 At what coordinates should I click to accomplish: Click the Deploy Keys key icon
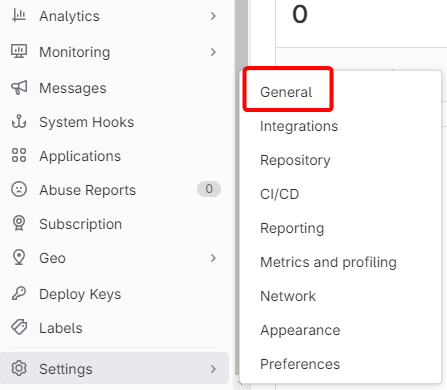tap(19, 294)
